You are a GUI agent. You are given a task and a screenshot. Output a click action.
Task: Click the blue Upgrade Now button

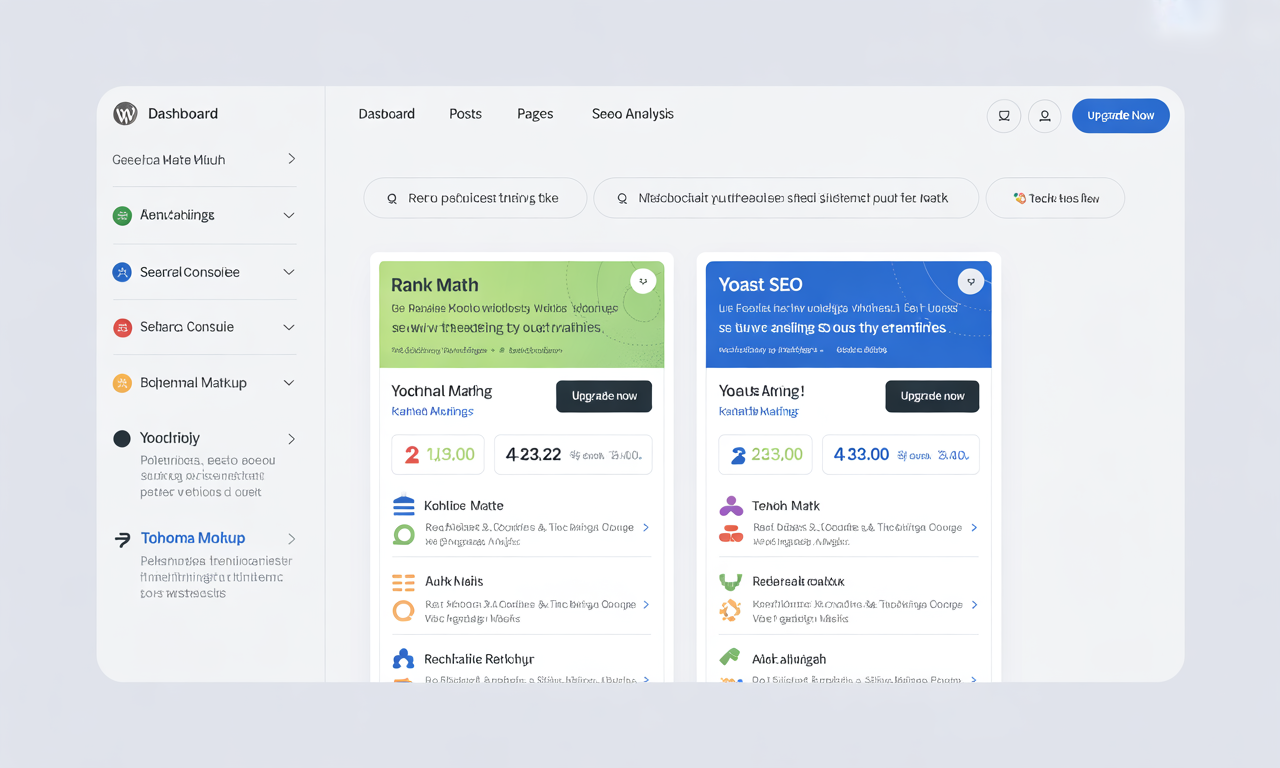(x=1120, y=115)
